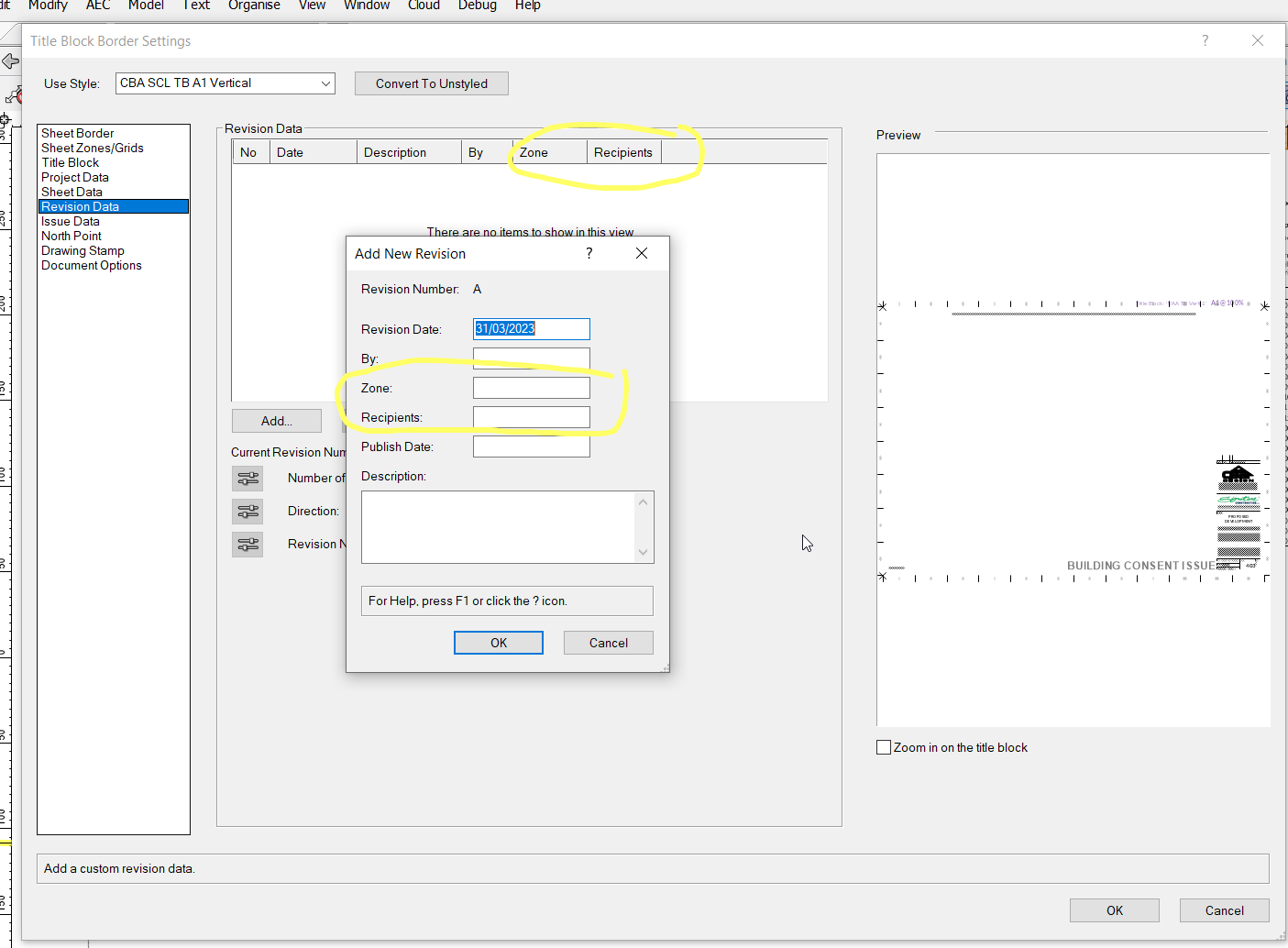This screenshot has height=948, width=1288.
Task: Open the Use Style dropdown
Action: click(326, 83)
